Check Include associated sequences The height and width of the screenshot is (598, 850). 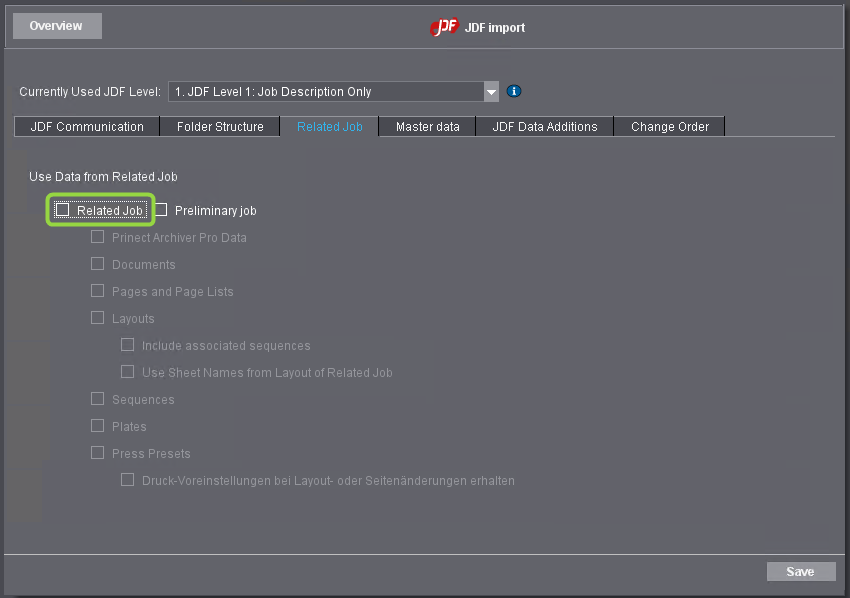coord(127,344)
